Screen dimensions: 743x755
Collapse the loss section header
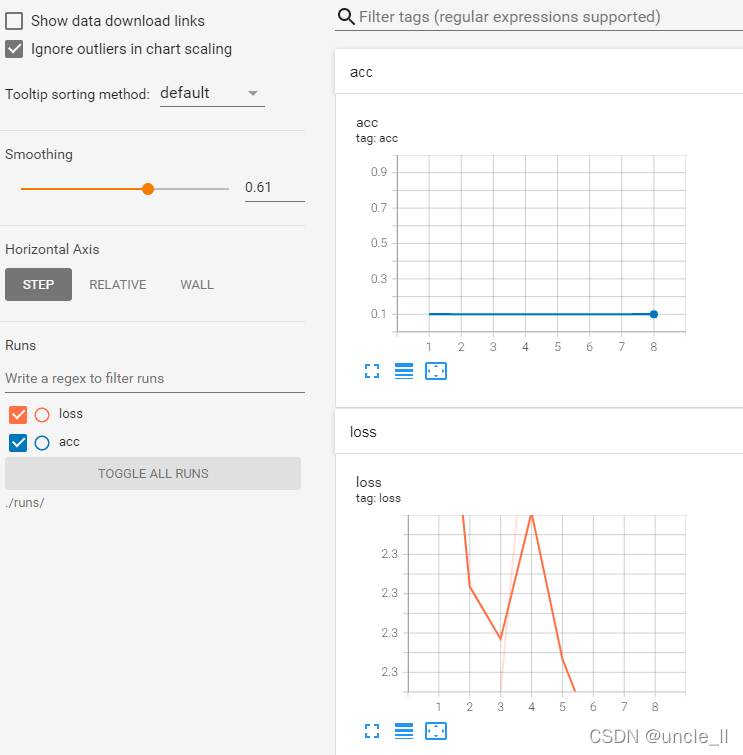[539, 431]
